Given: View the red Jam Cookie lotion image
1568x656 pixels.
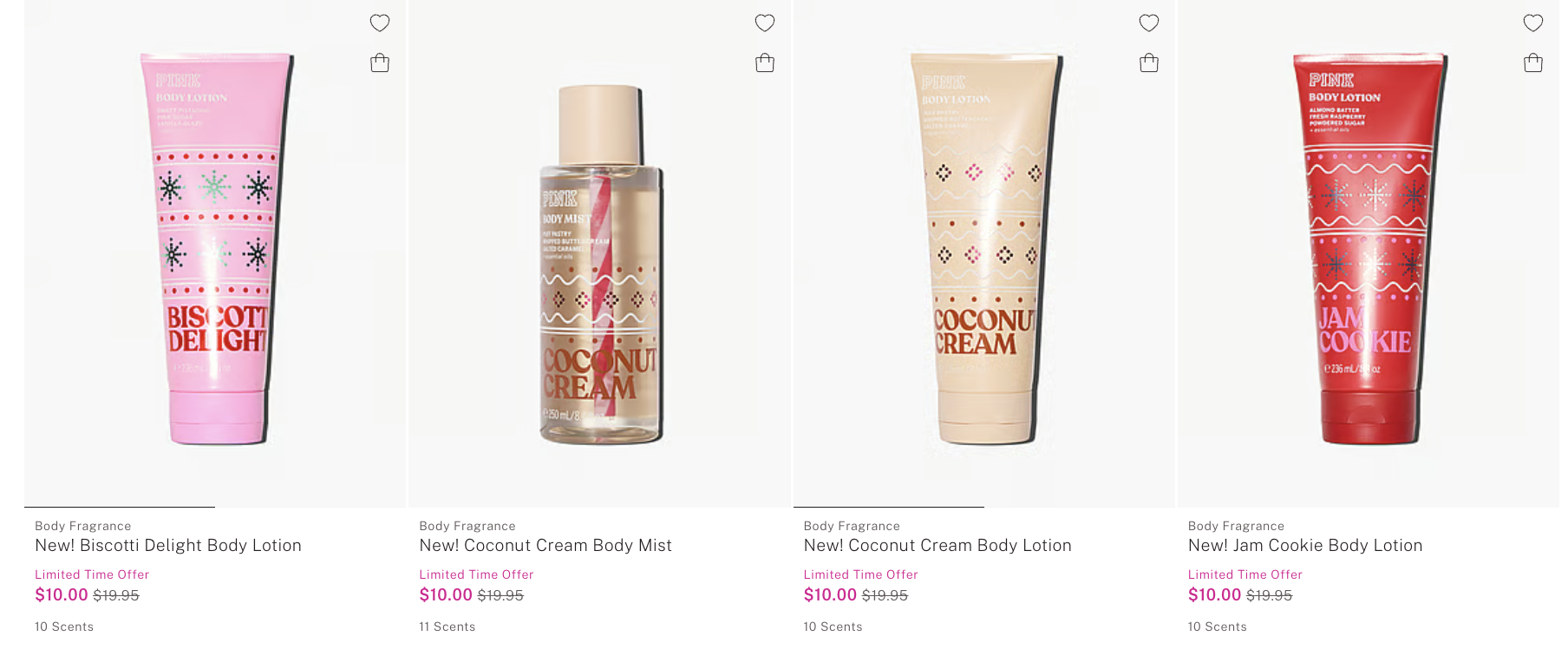Looking at the screenshot, I should point(1368,250).
